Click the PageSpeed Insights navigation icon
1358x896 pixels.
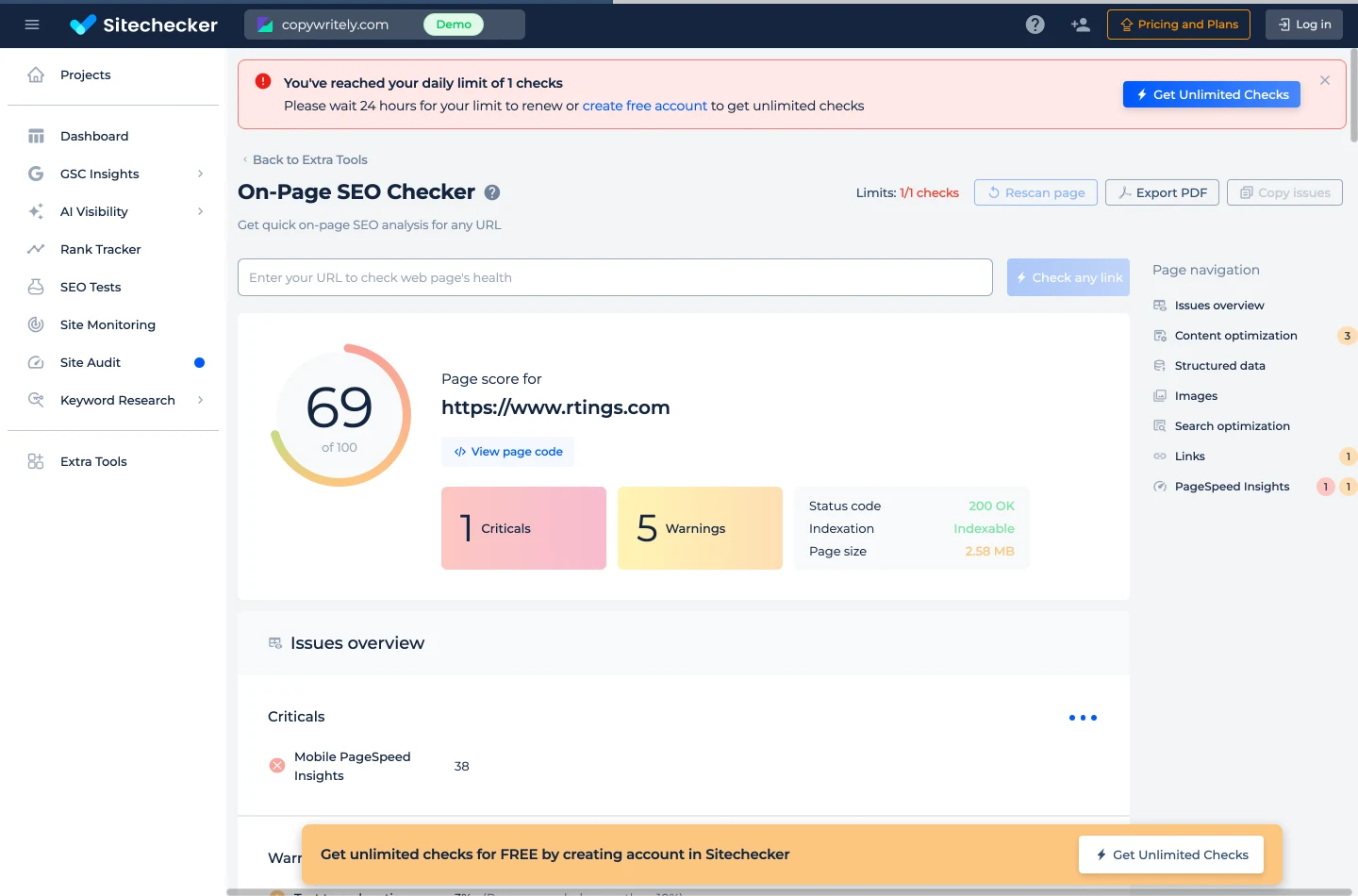pos(1160,487)
